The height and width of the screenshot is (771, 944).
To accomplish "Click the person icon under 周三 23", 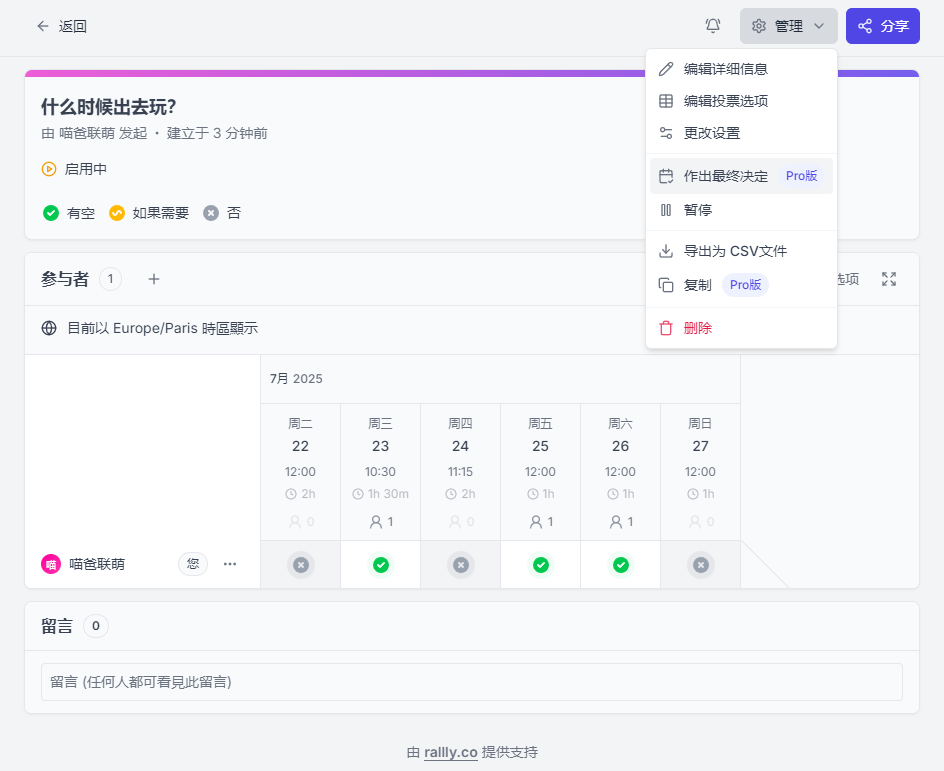I will coord(376,522).
